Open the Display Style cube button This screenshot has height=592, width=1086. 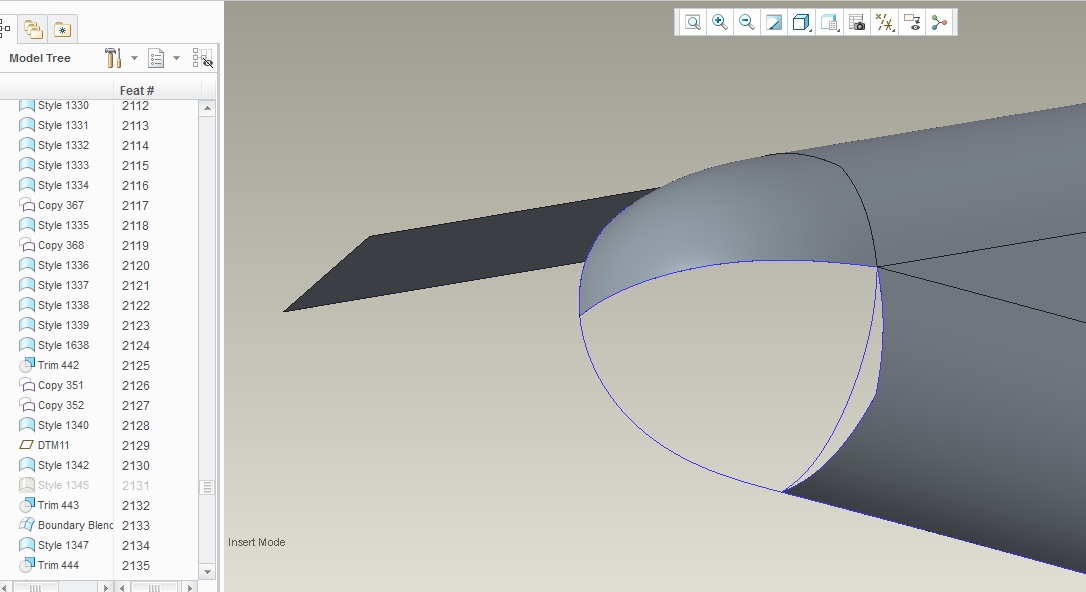(x=801, y=23)
